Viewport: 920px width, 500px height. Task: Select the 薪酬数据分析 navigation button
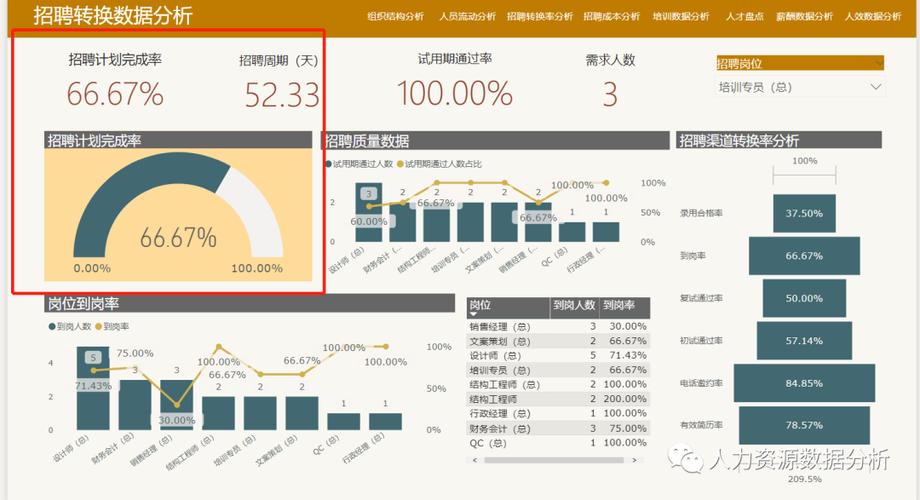click(x=804, y=16)
